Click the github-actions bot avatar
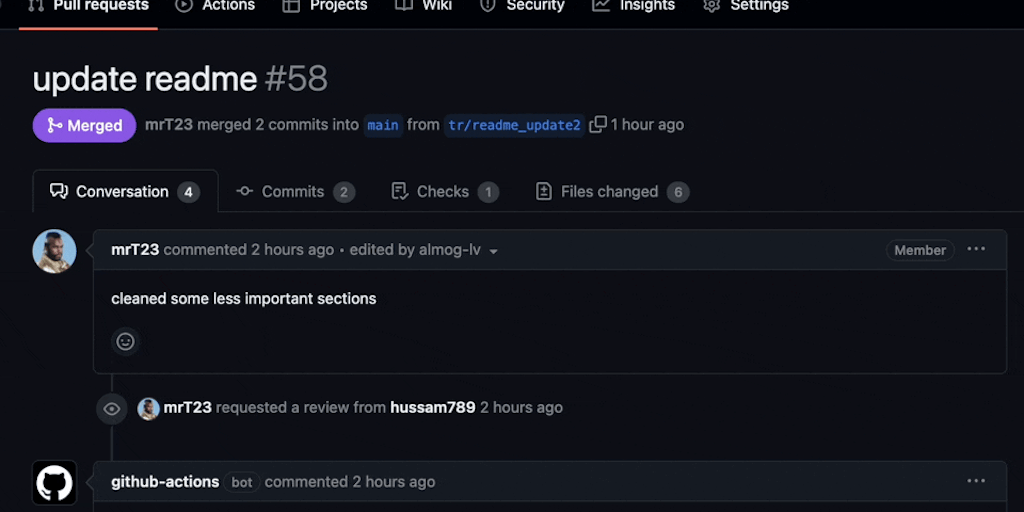1024x512 pixels. click(54, 483)
